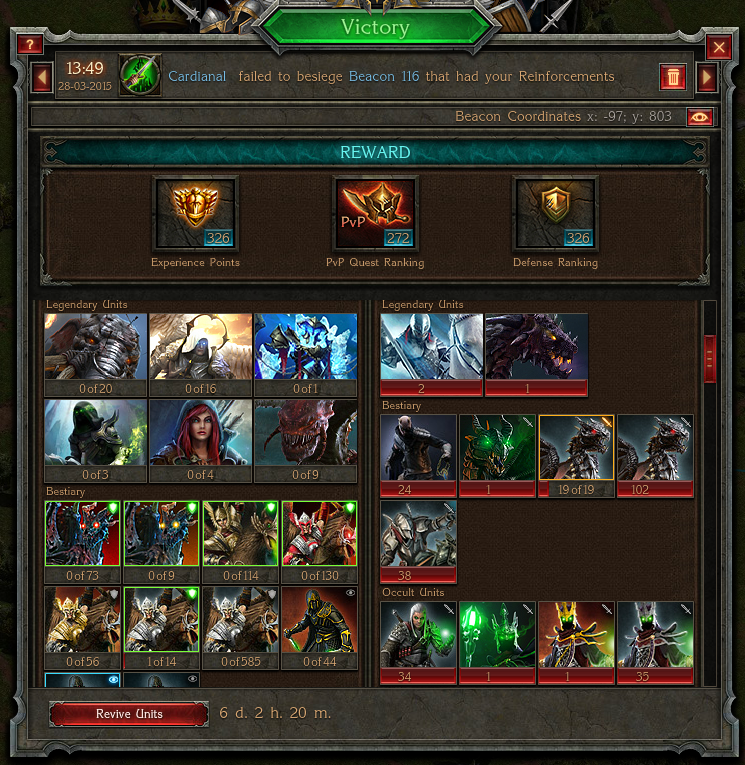Open help with the question mark icon
Viewport: 745px width, 765px height.
pyautogui.click(x=30, y=45)
